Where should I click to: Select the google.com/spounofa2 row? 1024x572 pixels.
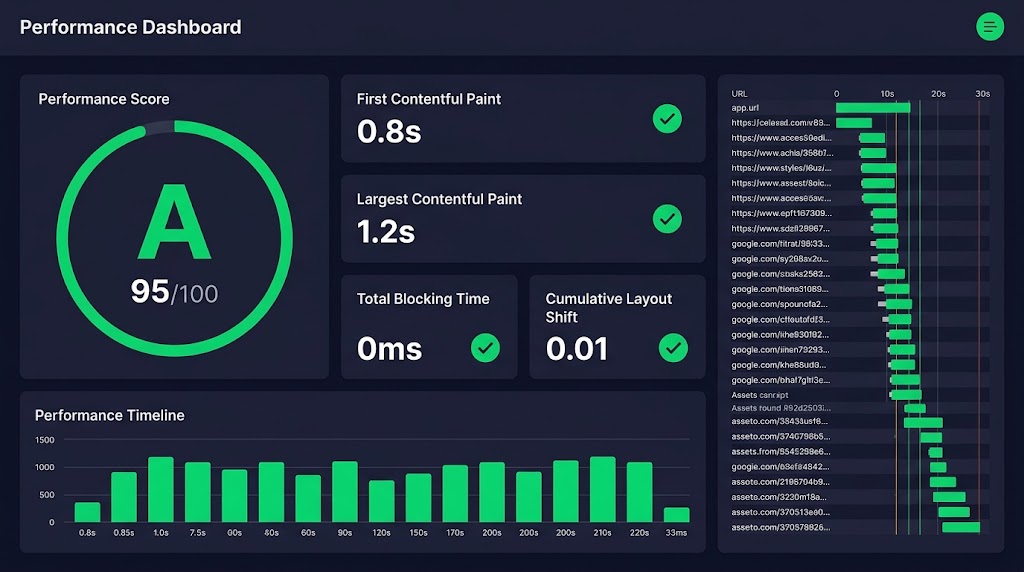point(860,304)
